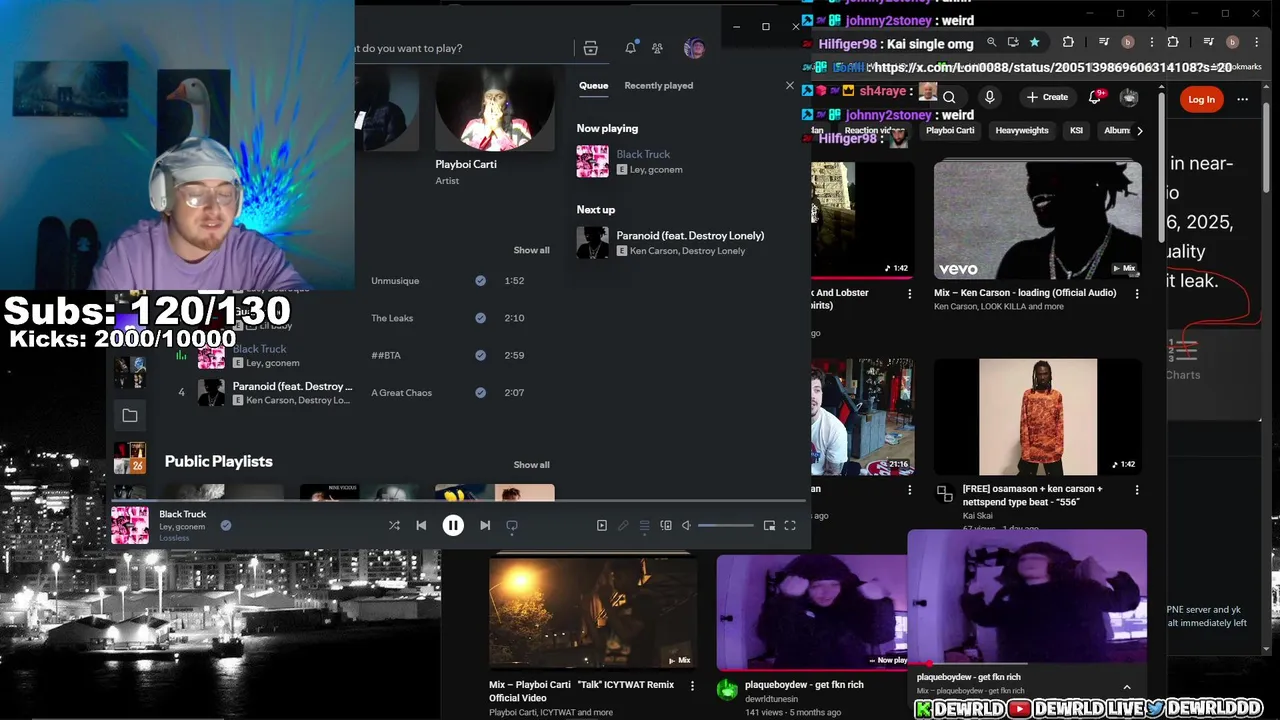Click Show all above track list
Viewport: 1280px width, 720px height.
531,250
